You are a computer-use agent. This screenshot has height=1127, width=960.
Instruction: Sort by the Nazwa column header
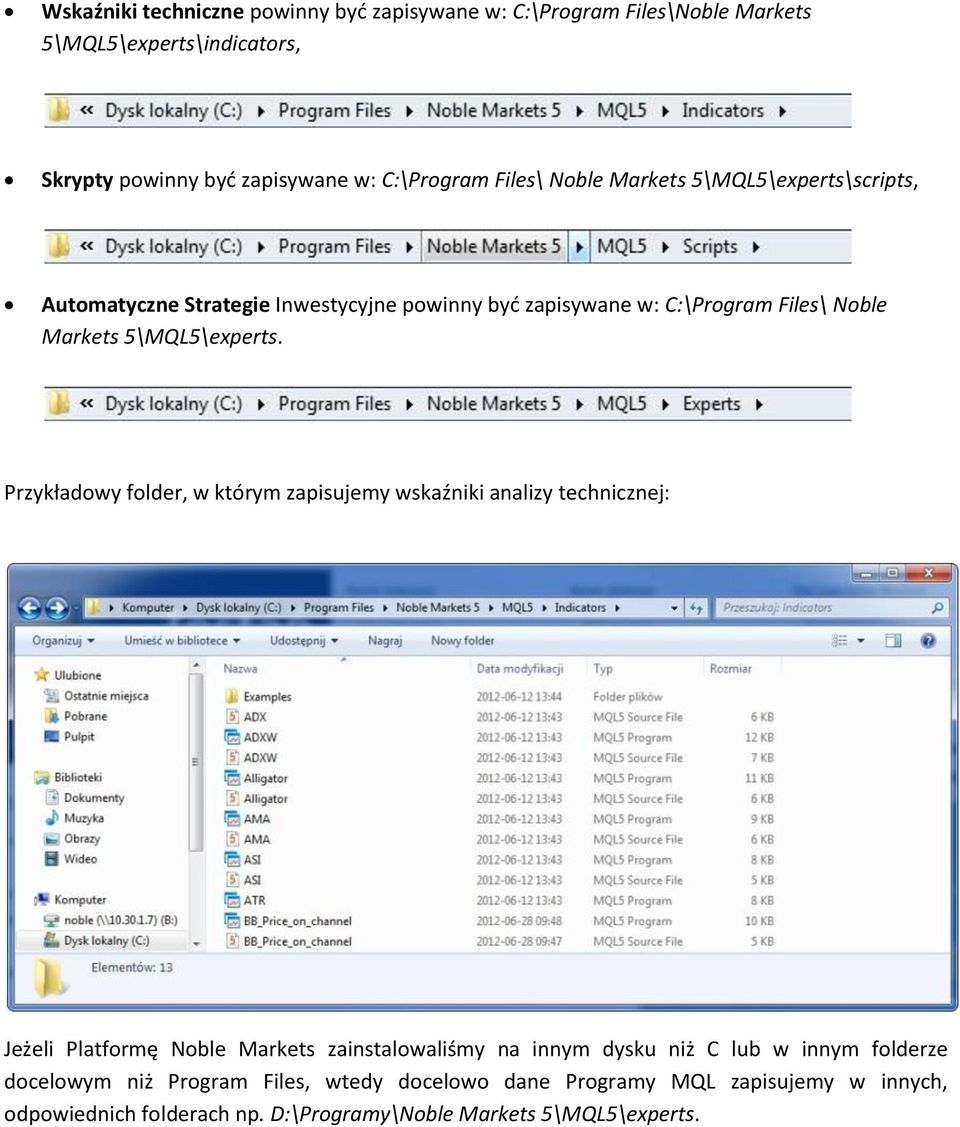[240, 668]
